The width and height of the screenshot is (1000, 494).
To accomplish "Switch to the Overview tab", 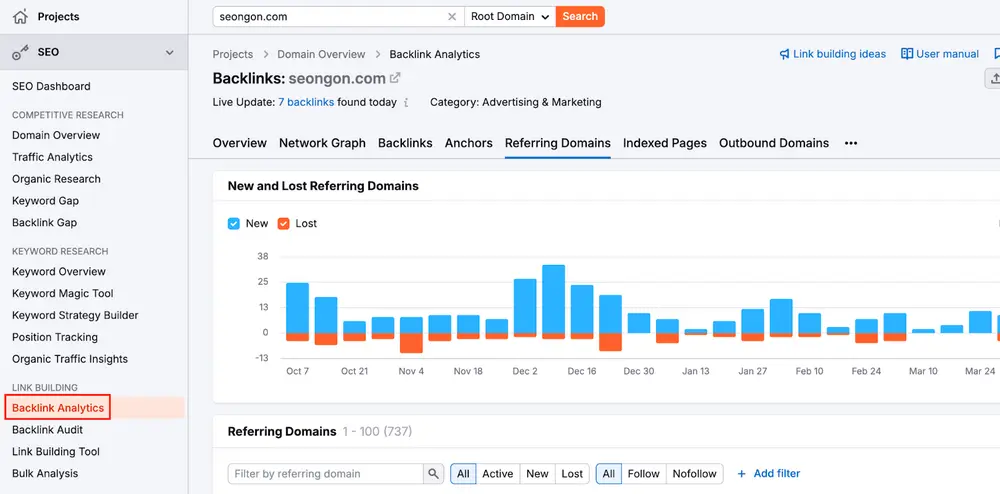I will coord(240,143).
